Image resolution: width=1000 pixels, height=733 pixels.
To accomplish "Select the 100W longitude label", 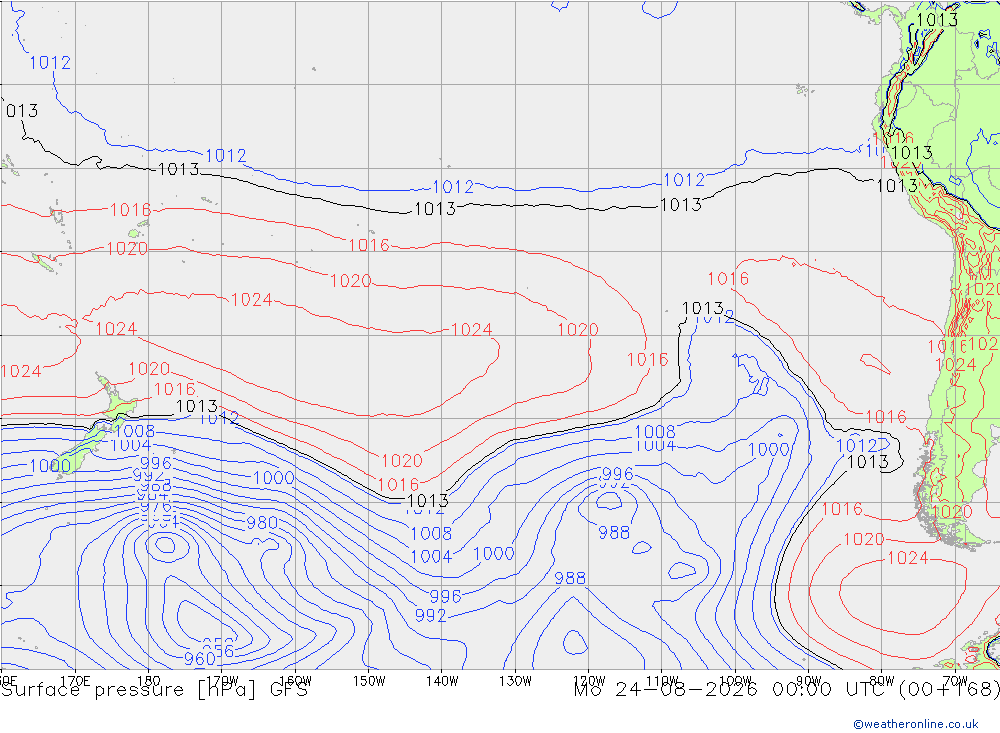I will pyautogui.click(x=735, y=681).
